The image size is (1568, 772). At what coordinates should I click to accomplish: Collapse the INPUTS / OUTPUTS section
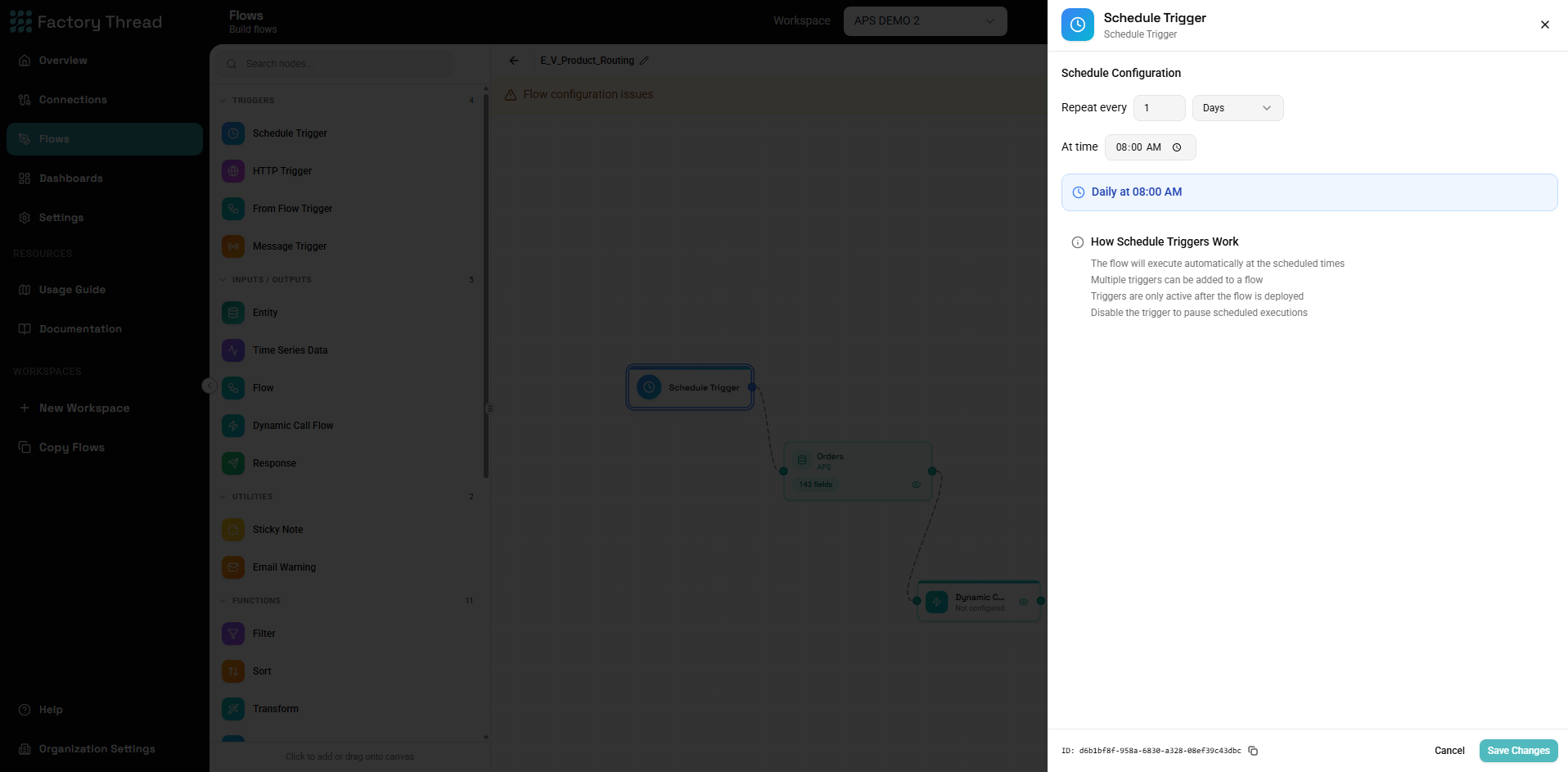[x=223, y=280]
